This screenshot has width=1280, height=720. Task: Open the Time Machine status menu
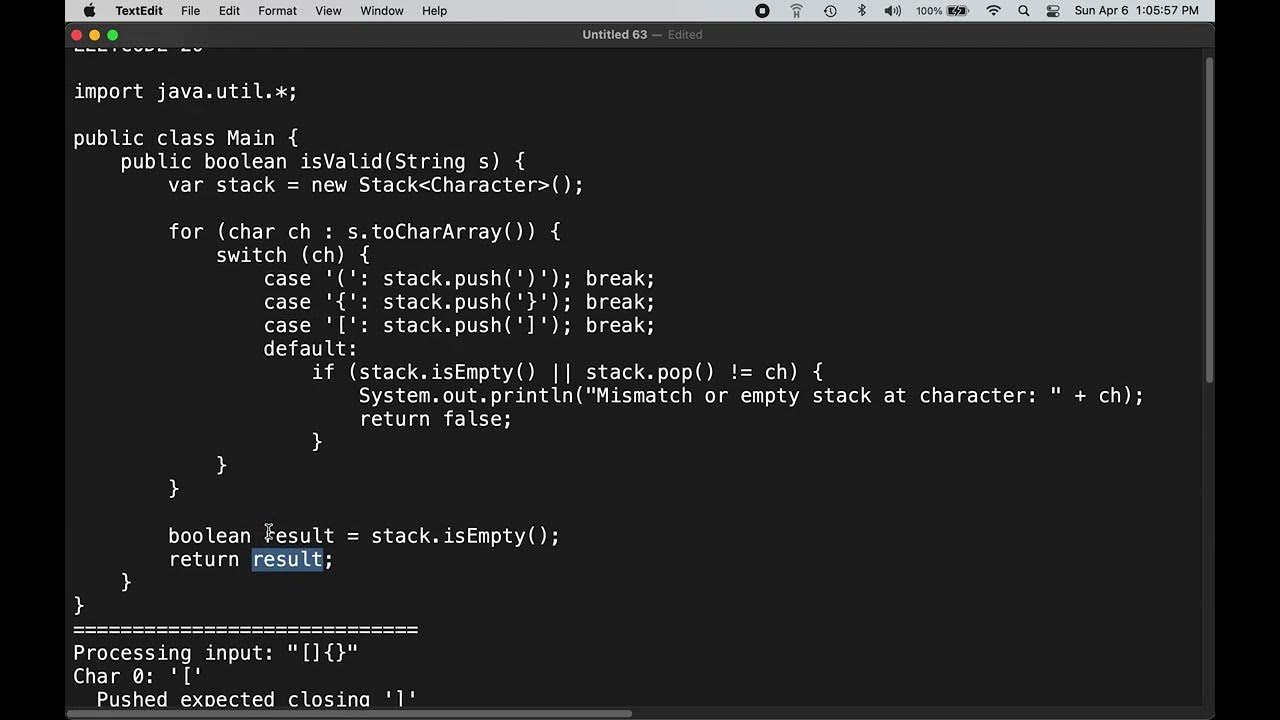click(x=829, y=11)
